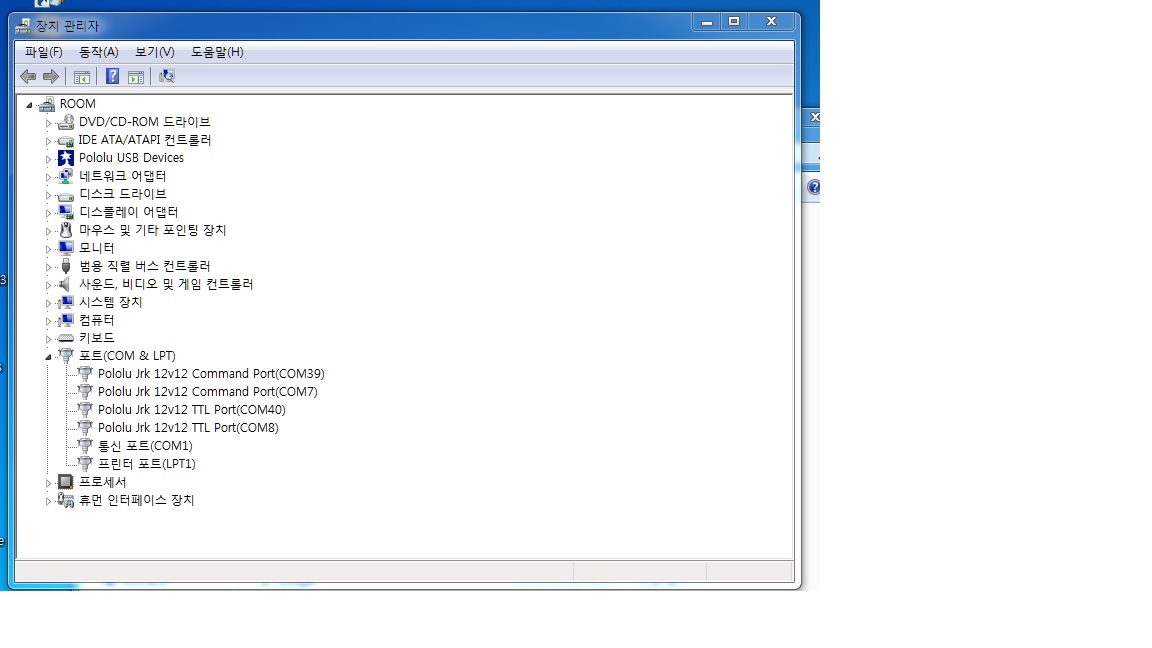Viewport: 1152px width, 648px height.
Task: Click the 시스템 장치 icon
Action: 65,302
